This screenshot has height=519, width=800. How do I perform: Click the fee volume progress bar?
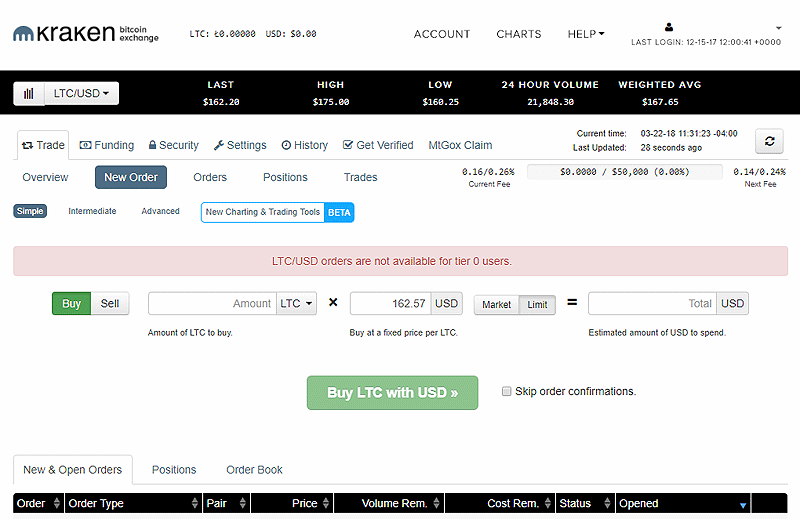[625, 172]
